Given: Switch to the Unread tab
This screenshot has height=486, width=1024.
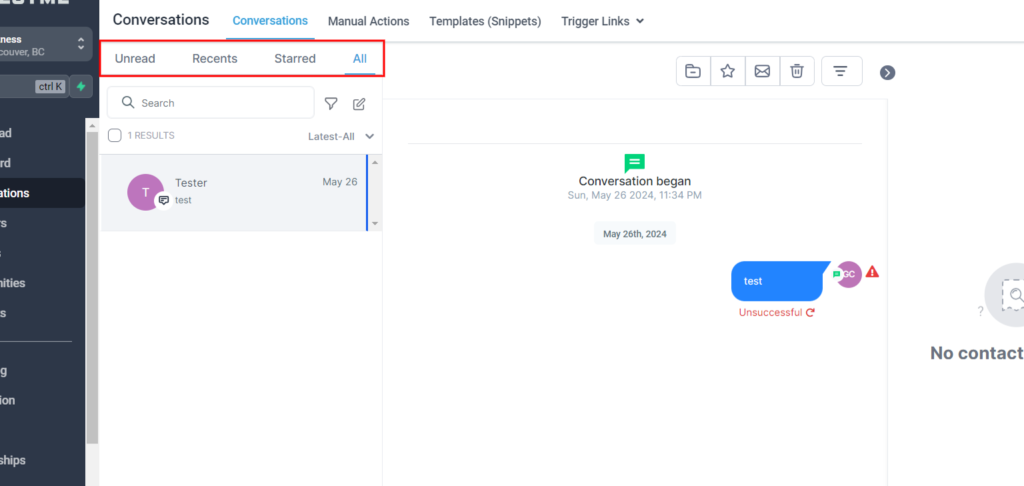Looking at the screenshot, I should coord(135,58).
